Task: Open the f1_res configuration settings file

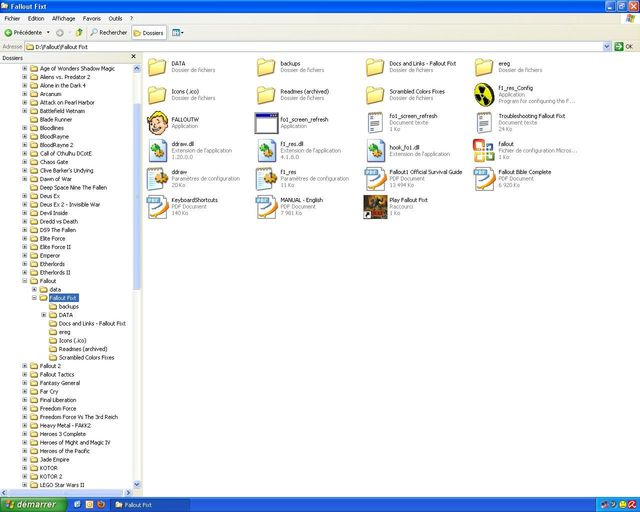Action: 267,179
